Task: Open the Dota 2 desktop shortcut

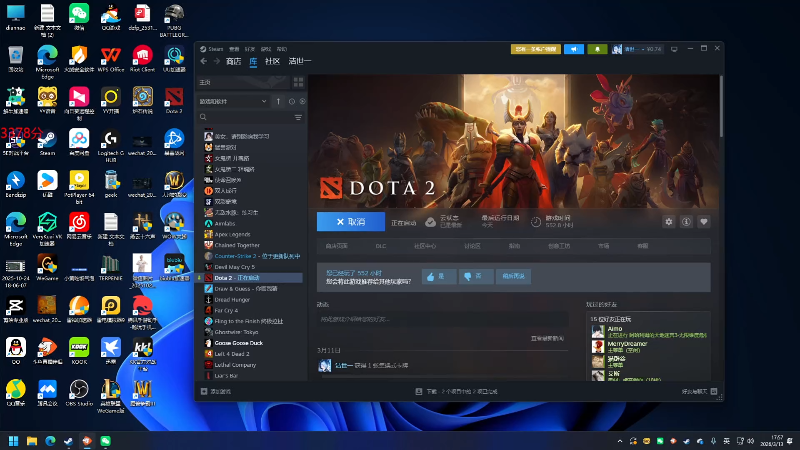Action: 174,101
